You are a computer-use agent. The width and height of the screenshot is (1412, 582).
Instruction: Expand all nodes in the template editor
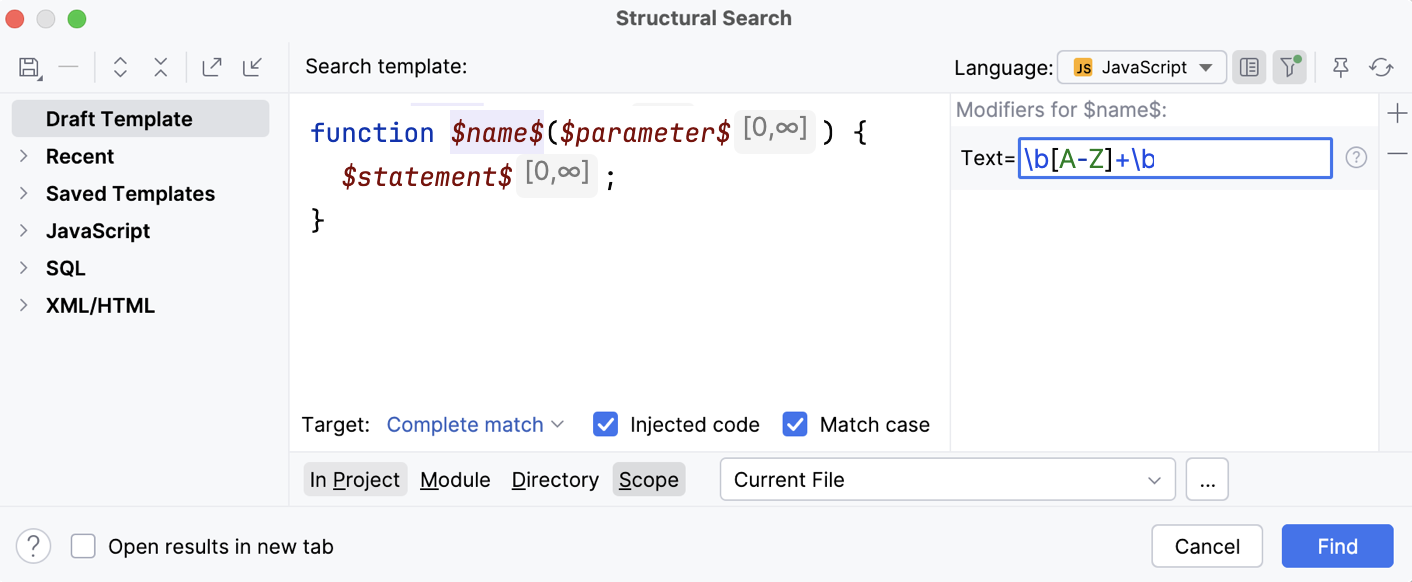[120, 67]
